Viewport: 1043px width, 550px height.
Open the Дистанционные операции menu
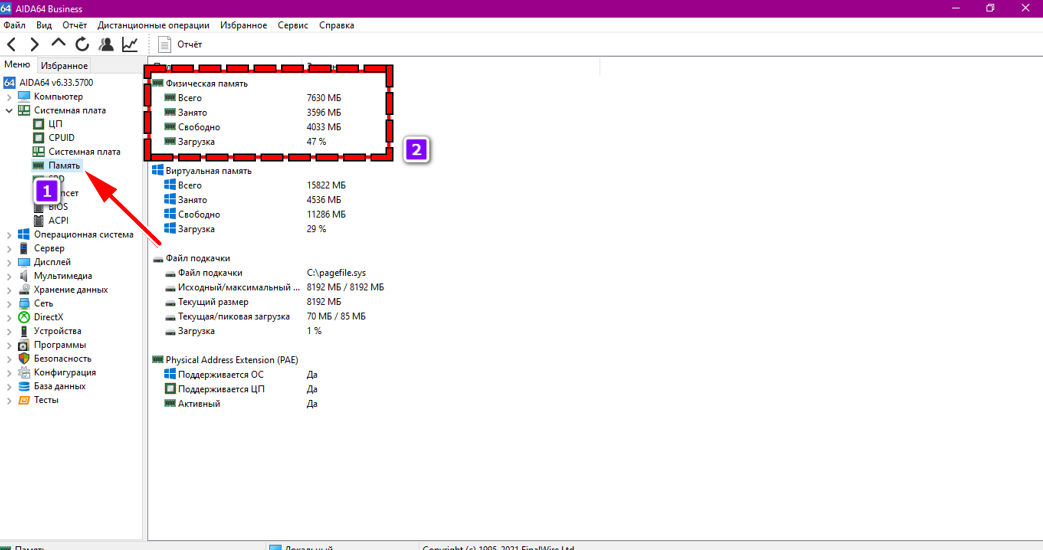pos(153,25)
